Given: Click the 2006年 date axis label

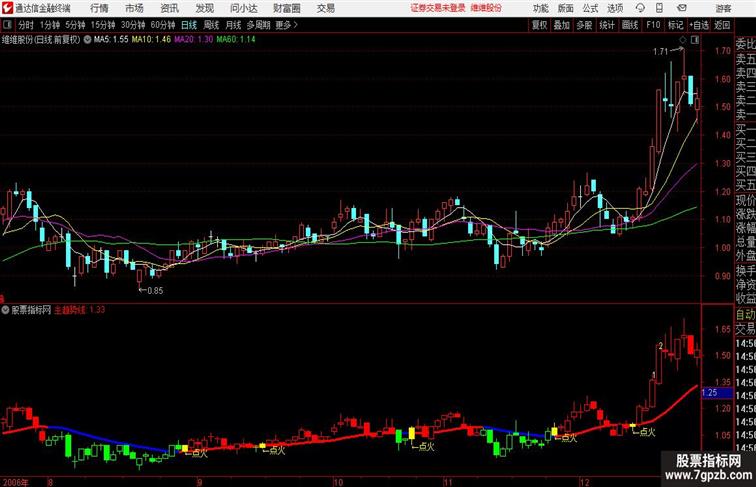Looking at the screenshot, I should pos(14,482).
